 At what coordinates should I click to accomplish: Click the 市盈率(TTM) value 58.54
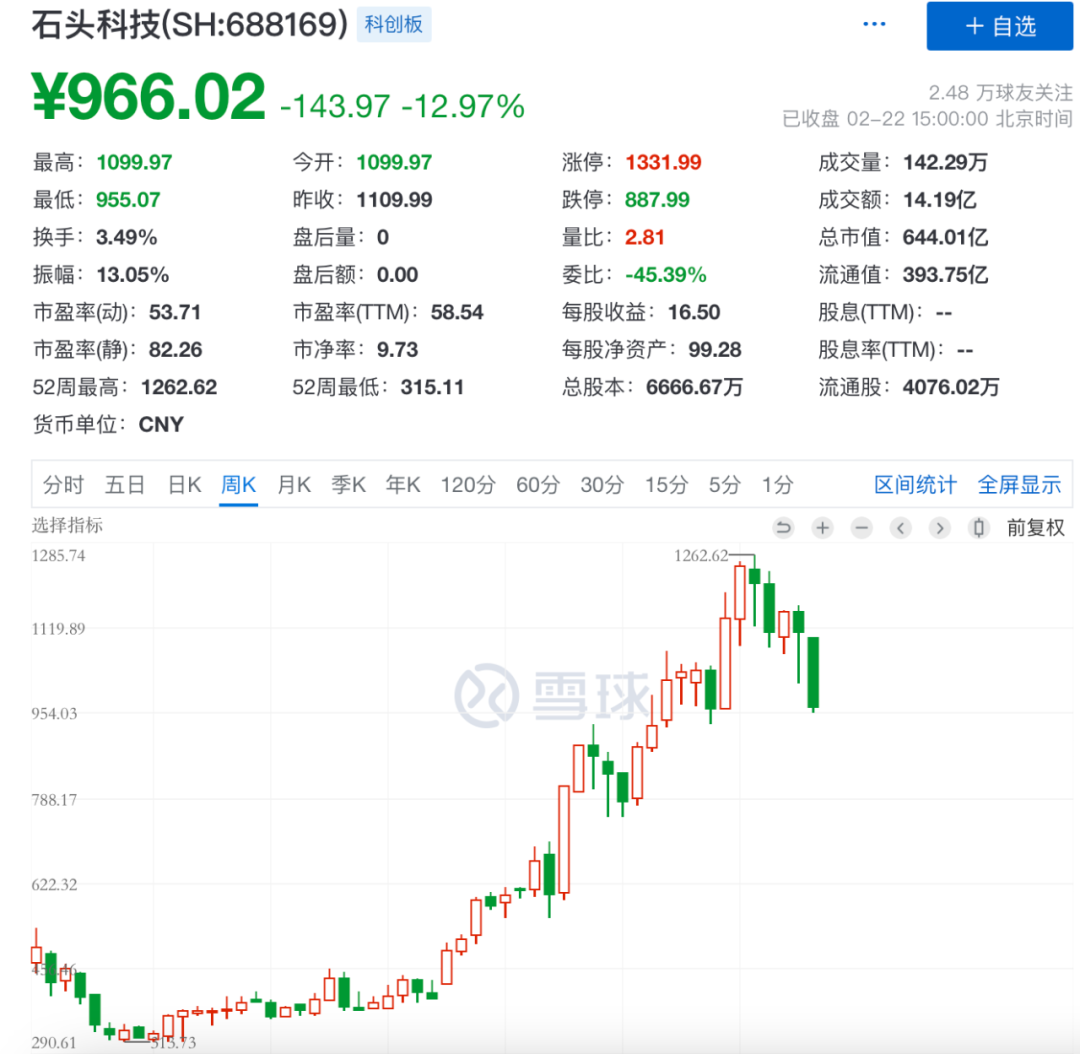457,313
